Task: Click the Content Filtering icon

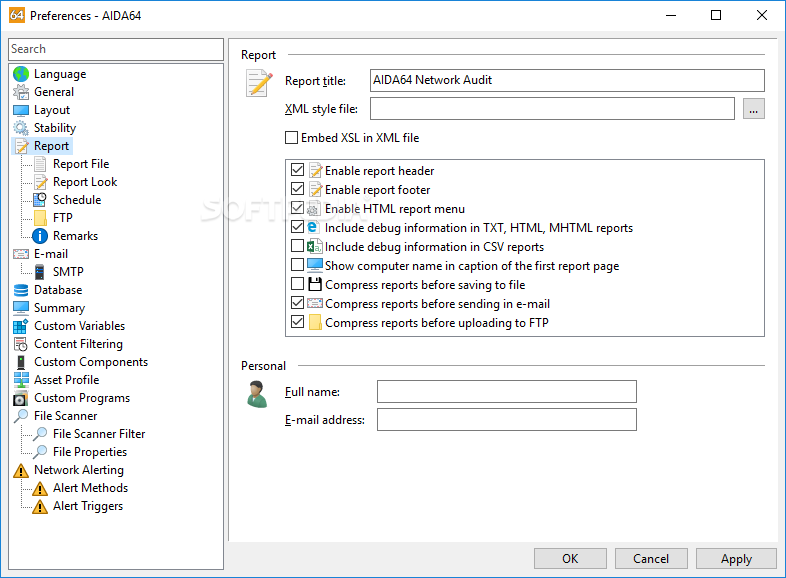Action: pyautogui.click(x=21, y=344)
